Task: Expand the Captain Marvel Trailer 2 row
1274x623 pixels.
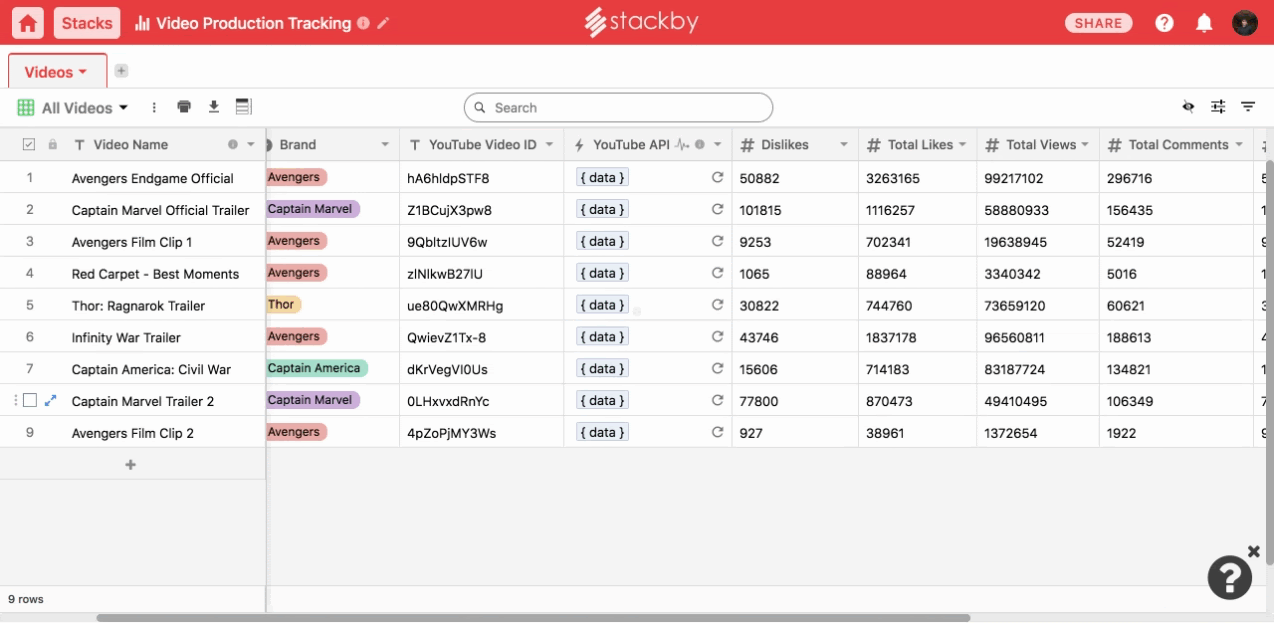Action: [x=51, y=401]
